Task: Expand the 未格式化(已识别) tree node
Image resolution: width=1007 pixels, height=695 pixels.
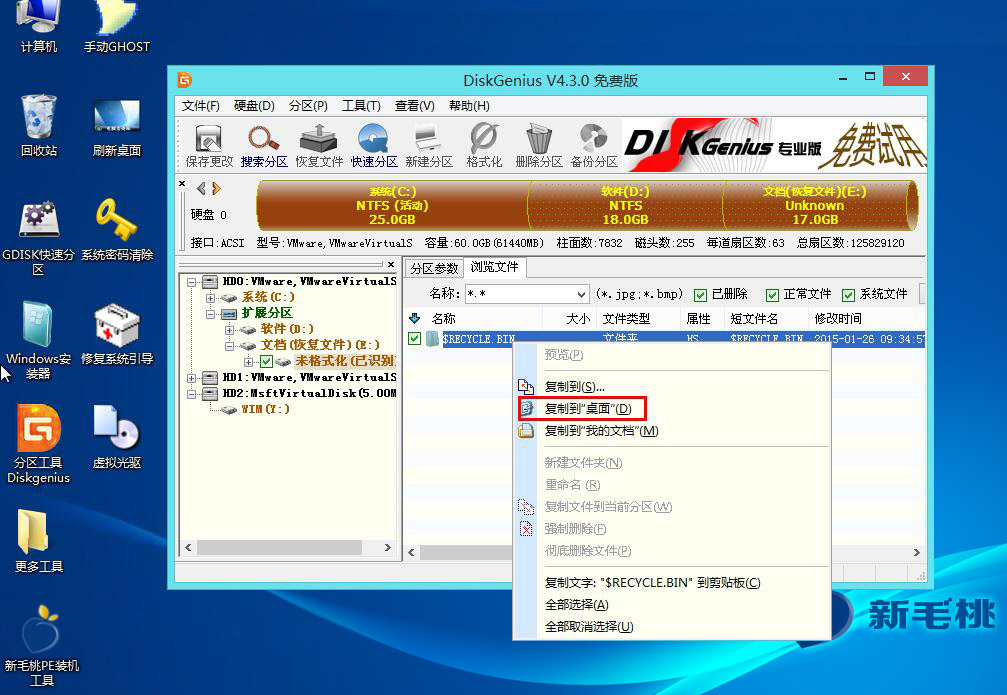Action: pyautogui.click(x=249, y=362)
